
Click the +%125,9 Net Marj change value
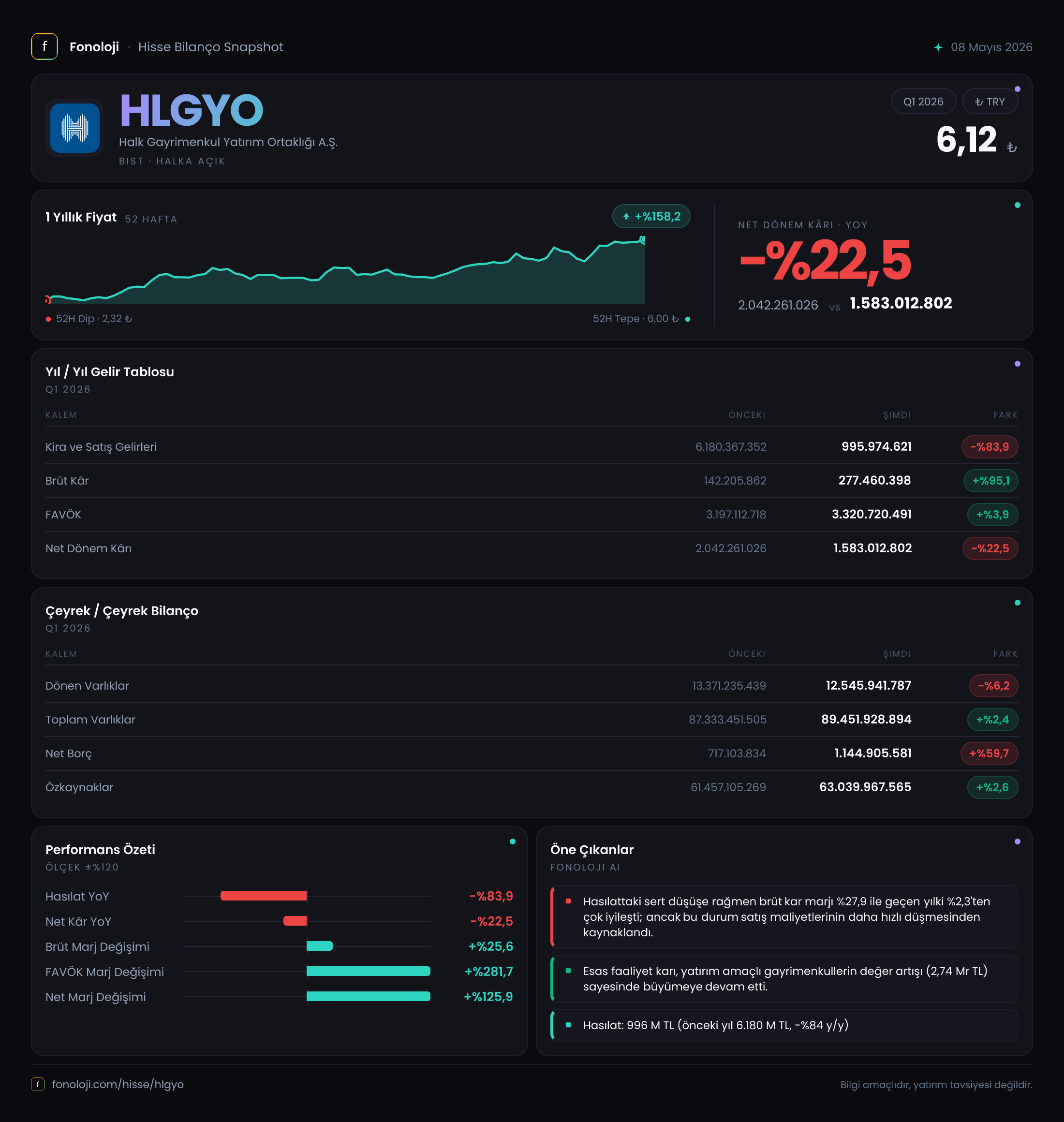pyautogui.click(x=488, y=997)
